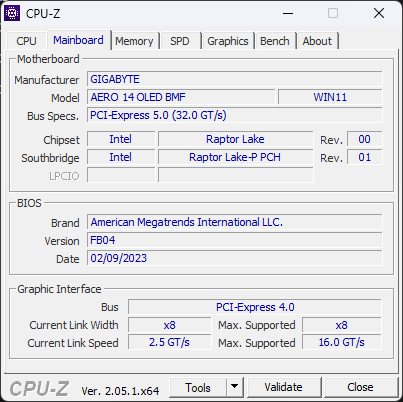Screen dimensions: 403x402
Task: Click the CPU-Z app icon in title bar
Action: pos(12,13)
